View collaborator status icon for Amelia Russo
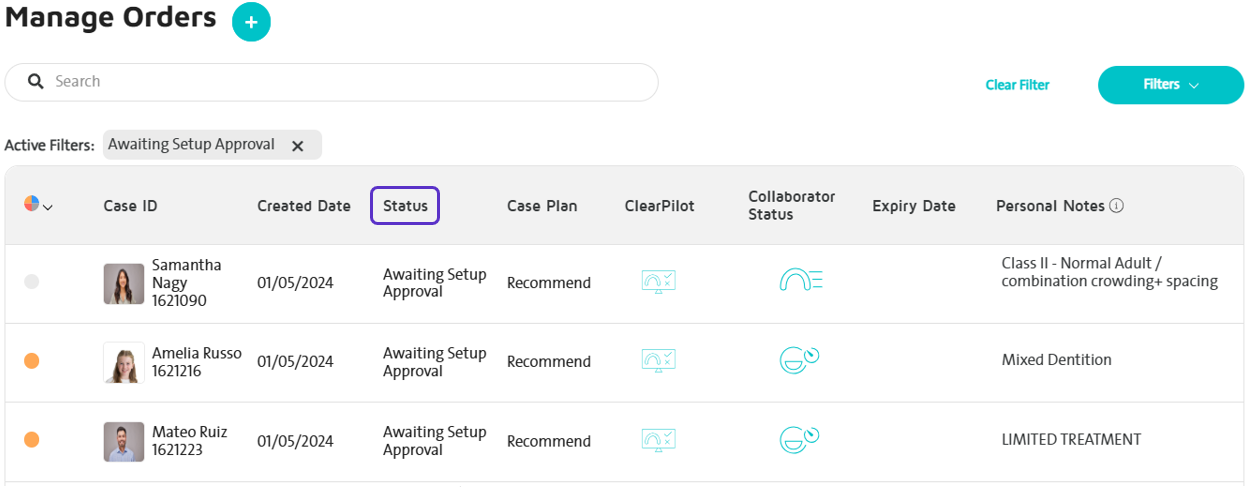The width and height of the screenshot is (1248, 487). tap(799, 359)
